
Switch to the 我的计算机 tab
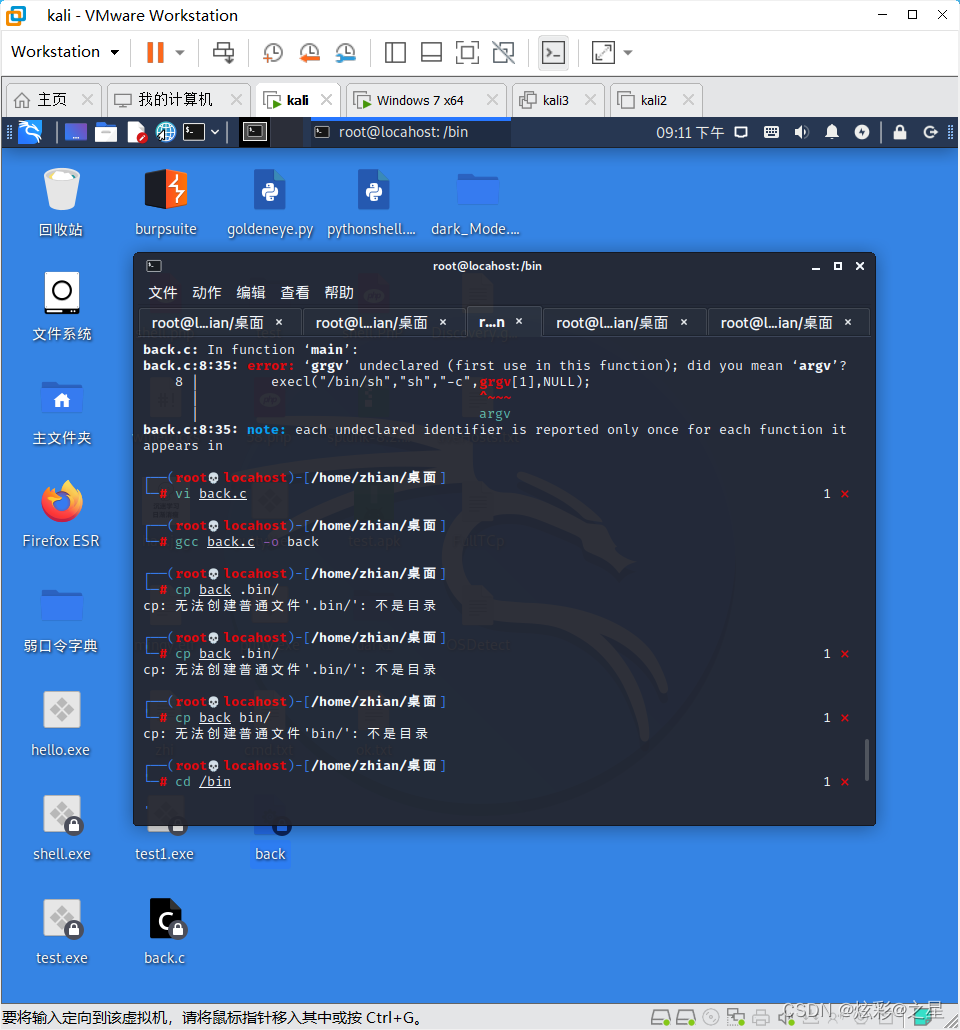click(x=178, y=100)
